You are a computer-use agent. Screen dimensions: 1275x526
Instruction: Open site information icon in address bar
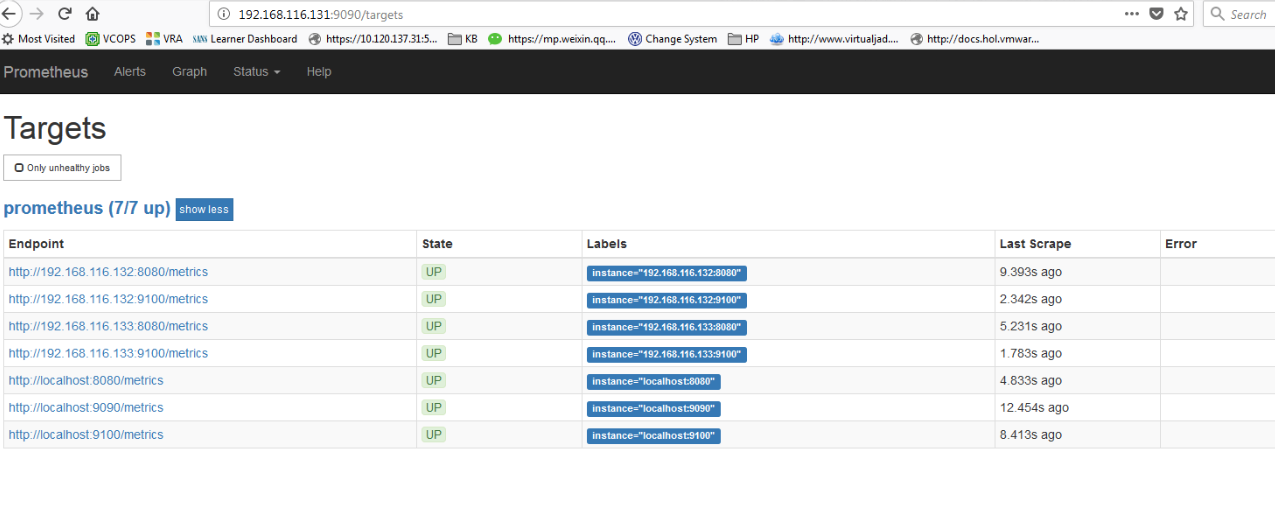[x=223, y=15]
